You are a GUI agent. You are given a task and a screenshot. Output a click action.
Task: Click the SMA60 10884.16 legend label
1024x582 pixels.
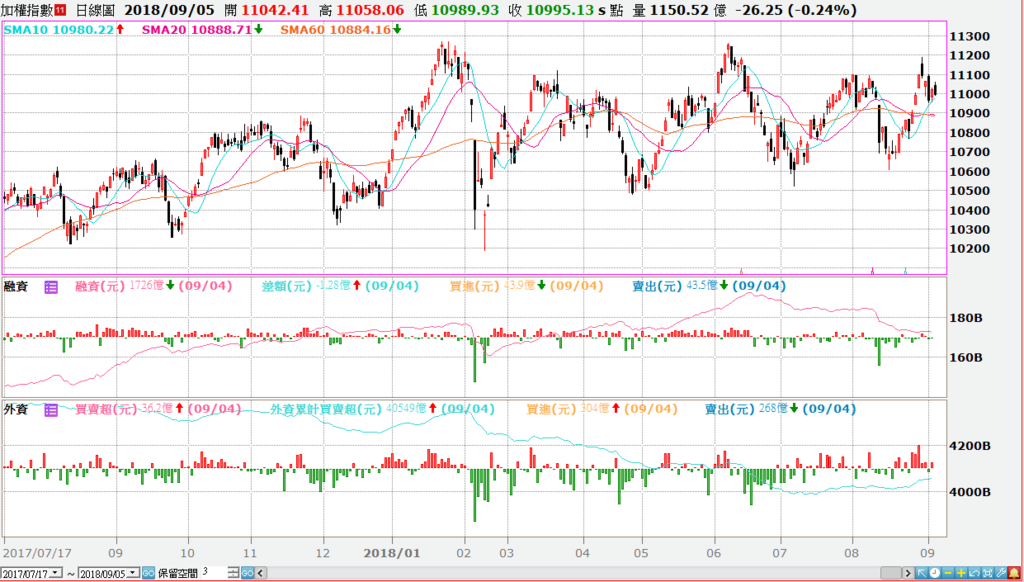tap(335, 29)
